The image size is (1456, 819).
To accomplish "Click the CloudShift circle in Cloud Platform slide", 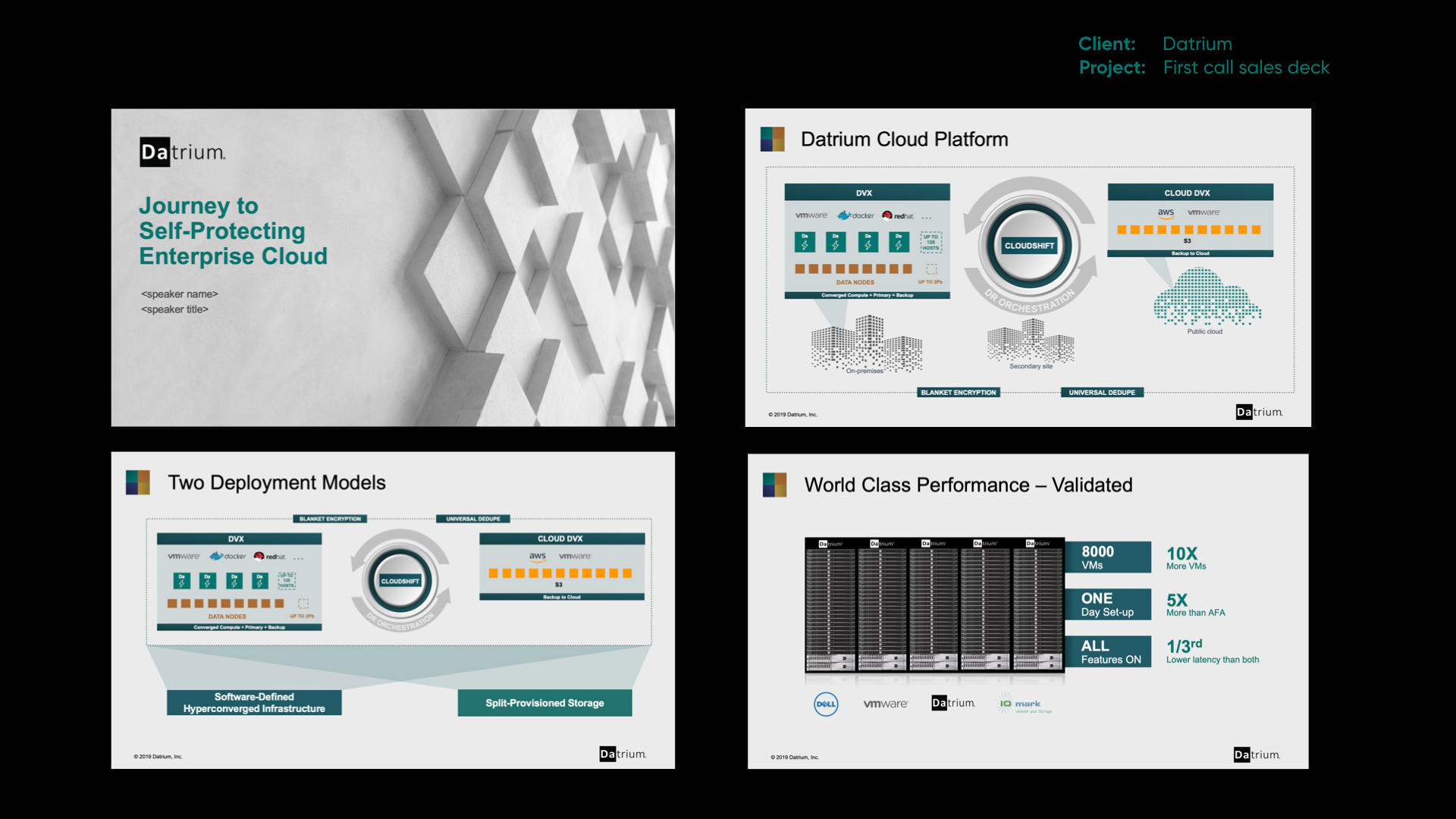I will coord(1029,246).
